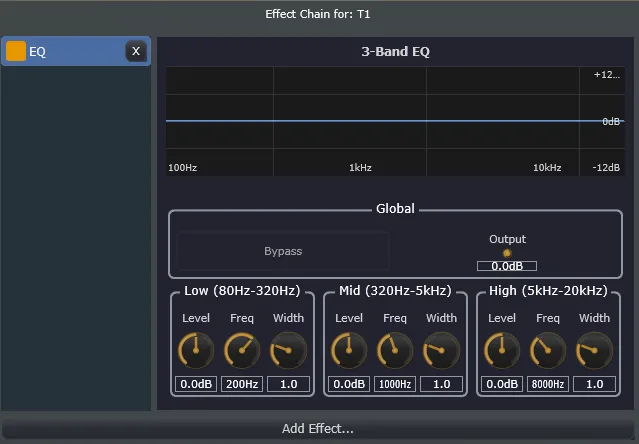
Task: Click the High band Width knob
Action: [x=594, y=350]
